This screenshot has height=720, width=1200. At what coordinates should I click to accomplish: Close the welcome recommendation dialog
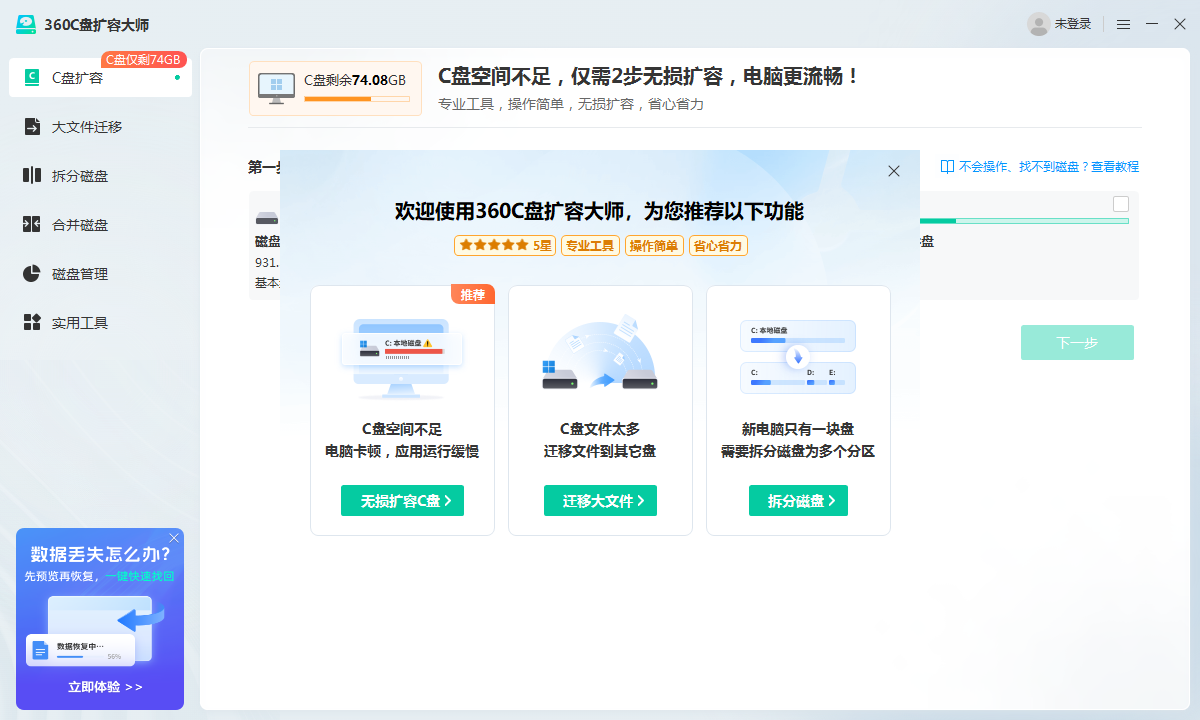(894, 171)
